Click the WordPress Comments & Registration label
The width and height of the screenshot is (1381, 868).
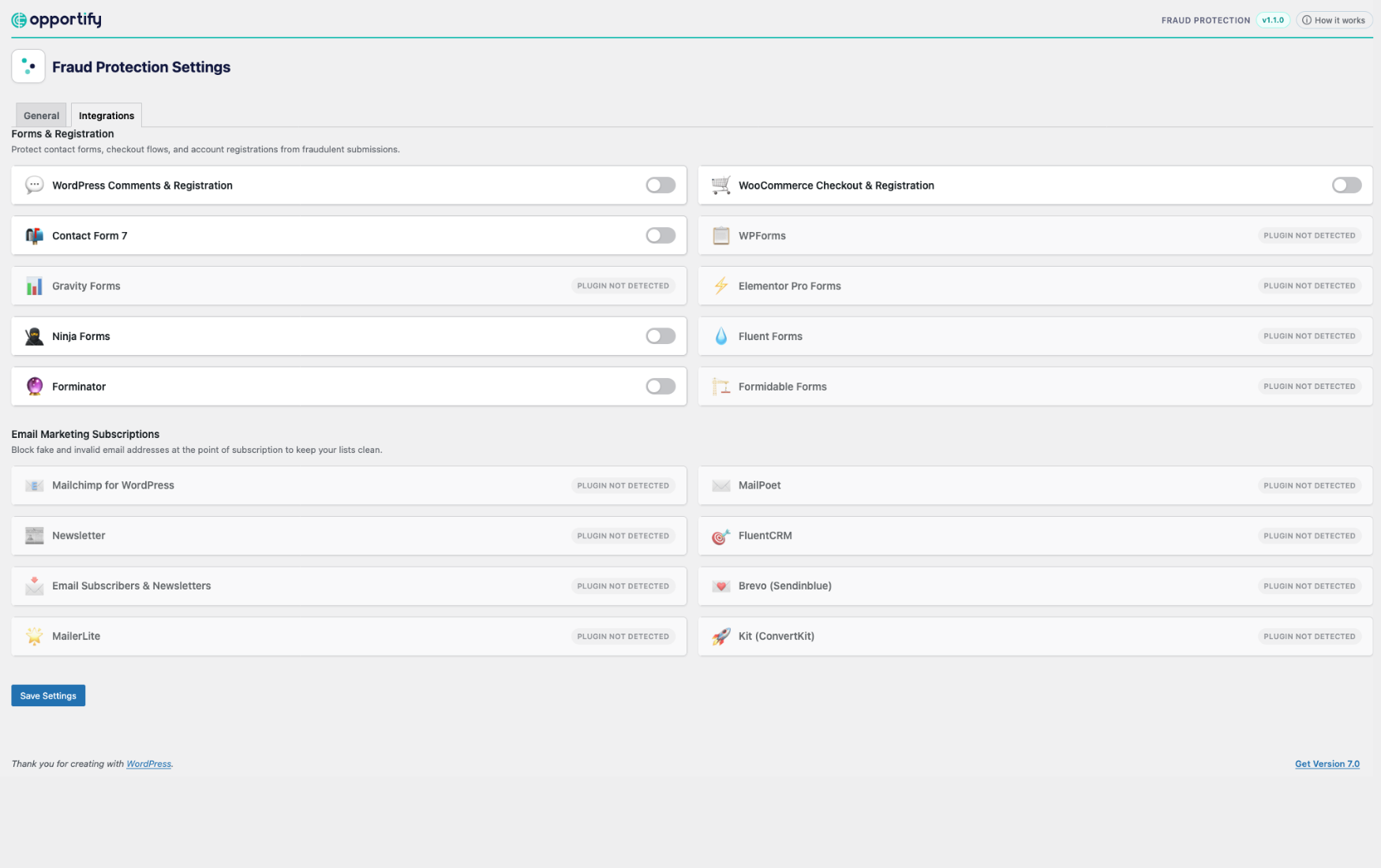click(x=142, y=185)
